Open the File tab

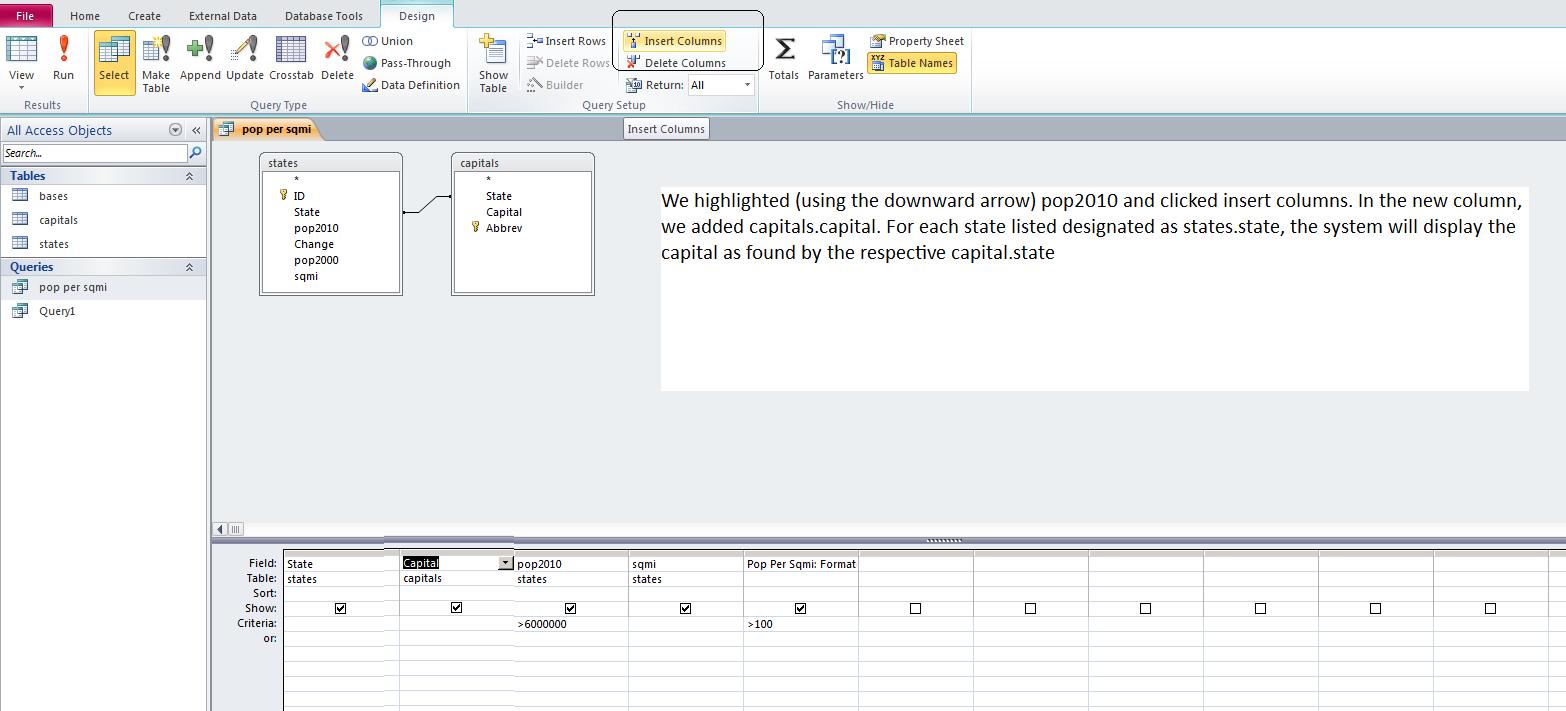click(25, 15)
